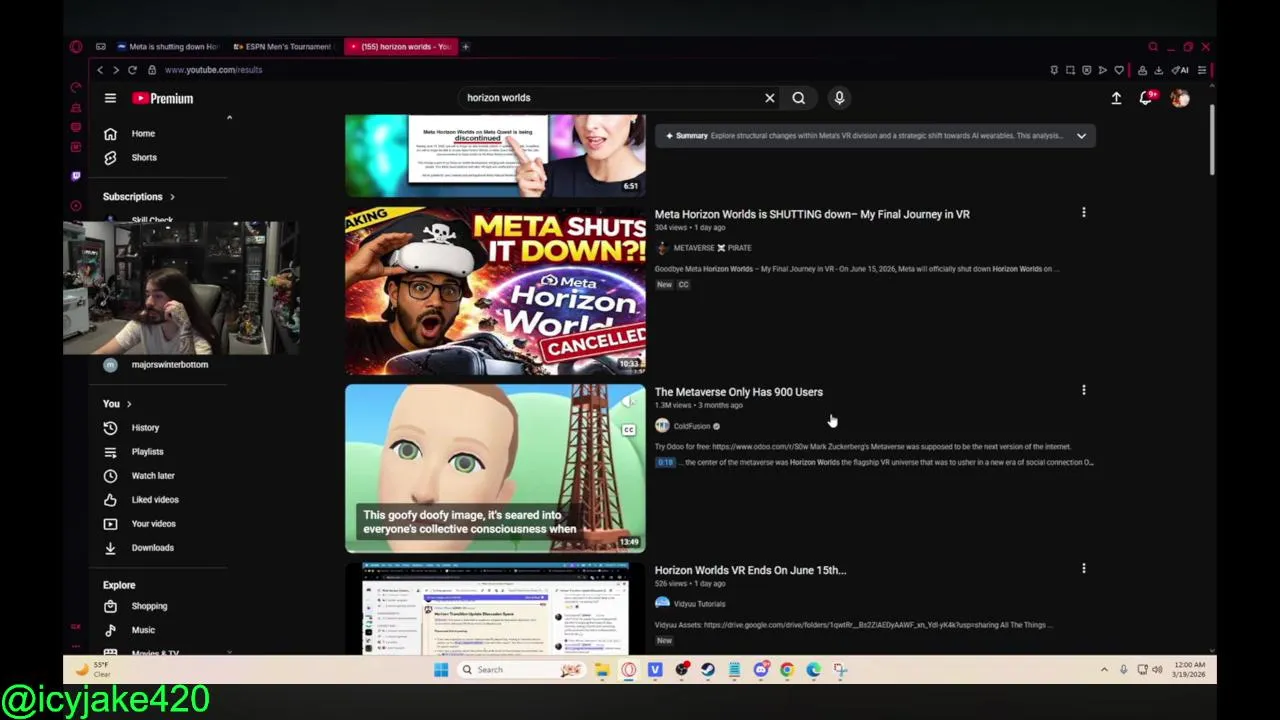Start voice search with microphone icon
The width and height of the screenshot is (1280, 720).
pos(839,98)
